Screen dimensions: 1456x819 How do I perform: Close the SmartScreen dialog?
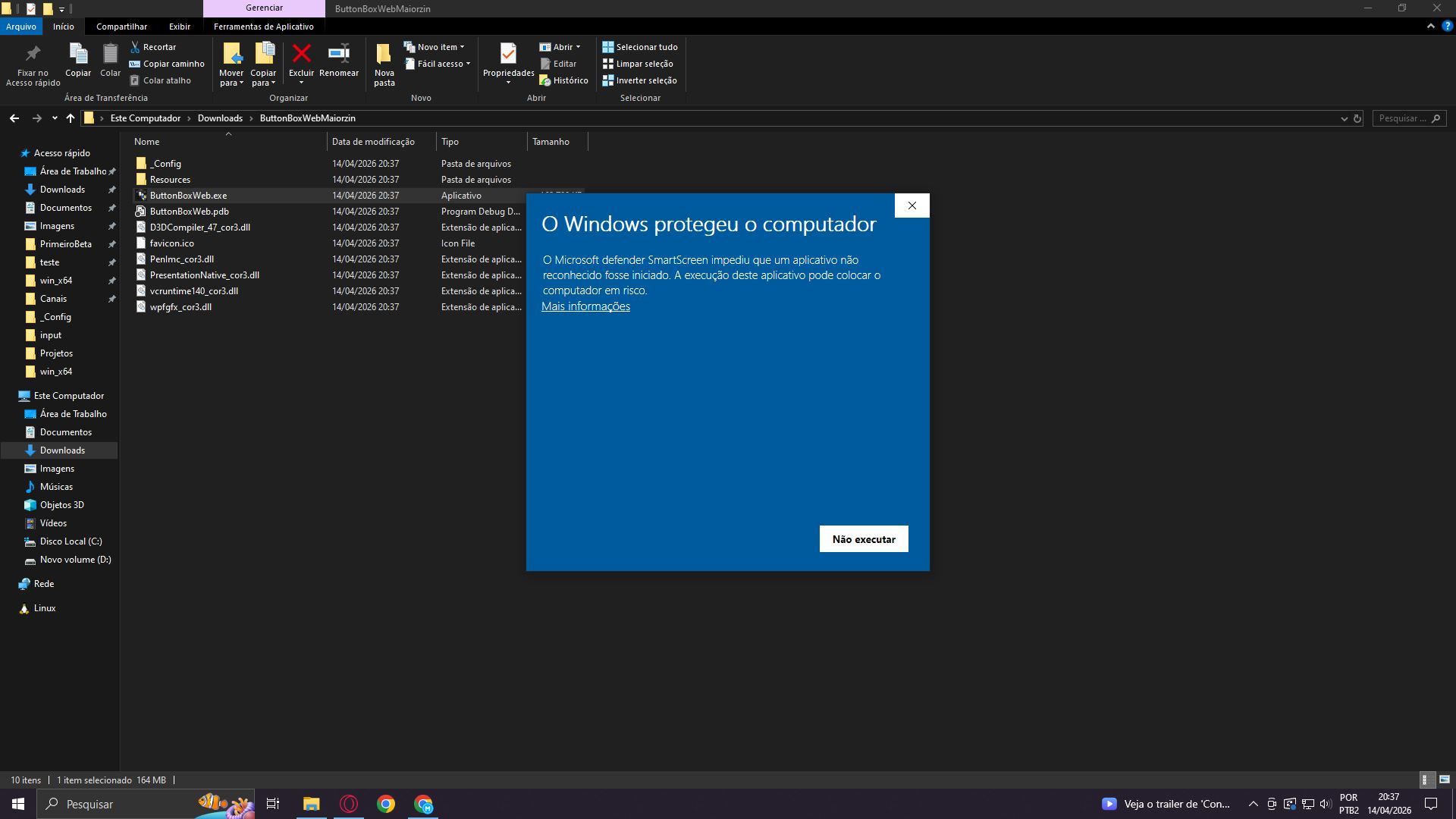click(912, 206)
